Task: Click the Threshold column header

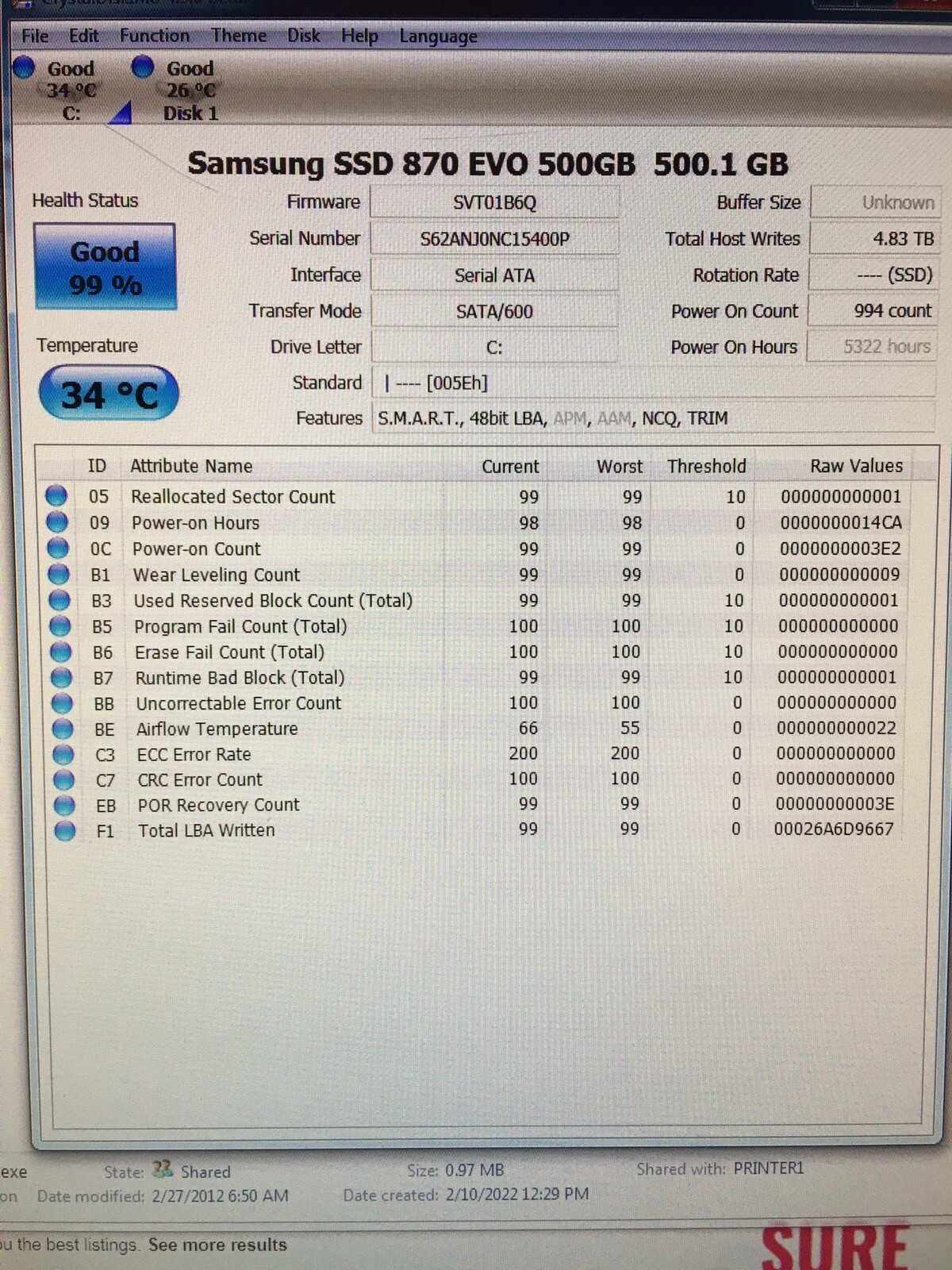Action: click(706, 466)
